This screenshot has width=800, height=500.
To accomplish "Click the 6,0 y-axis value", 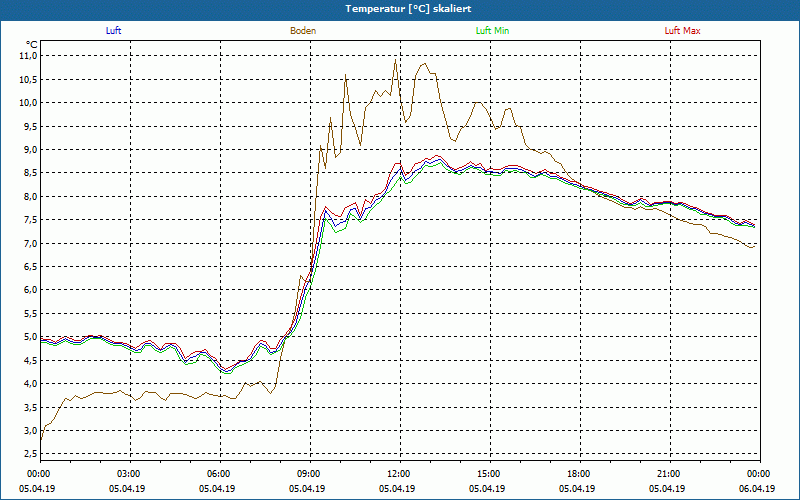I will [31, 290].
